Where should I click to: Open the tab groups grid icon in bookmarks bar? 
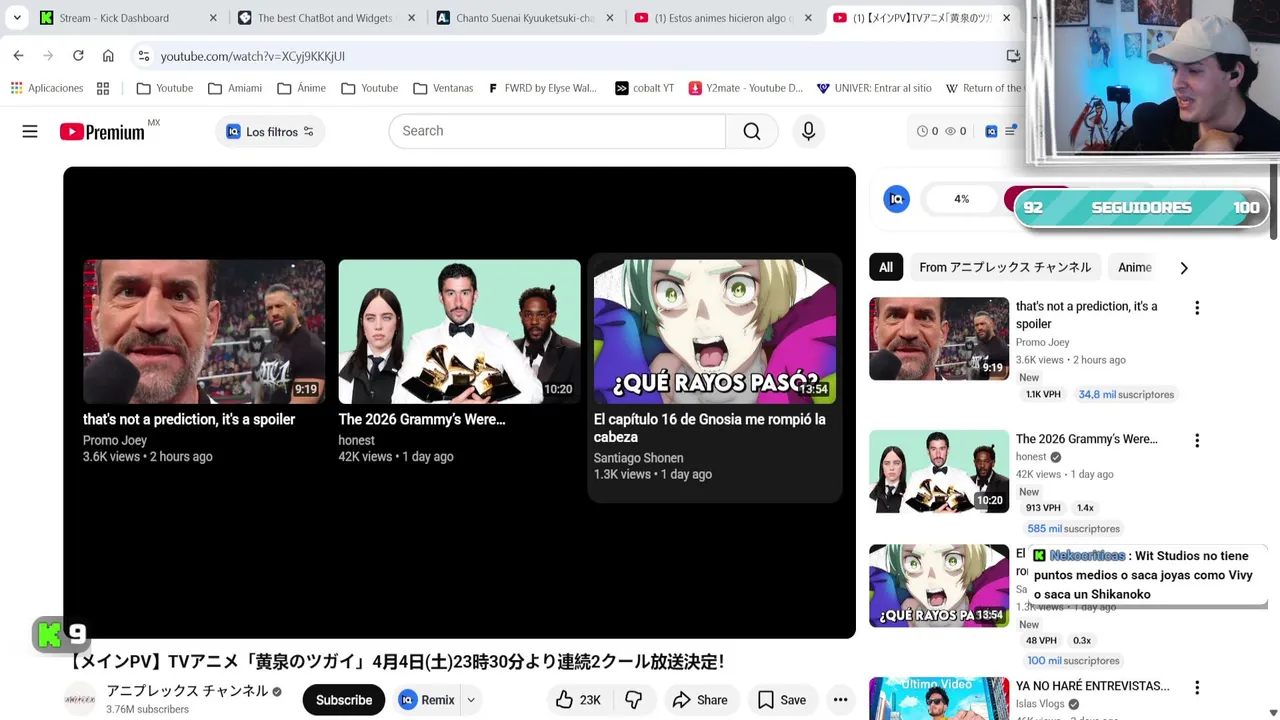[x=103, y=88]
